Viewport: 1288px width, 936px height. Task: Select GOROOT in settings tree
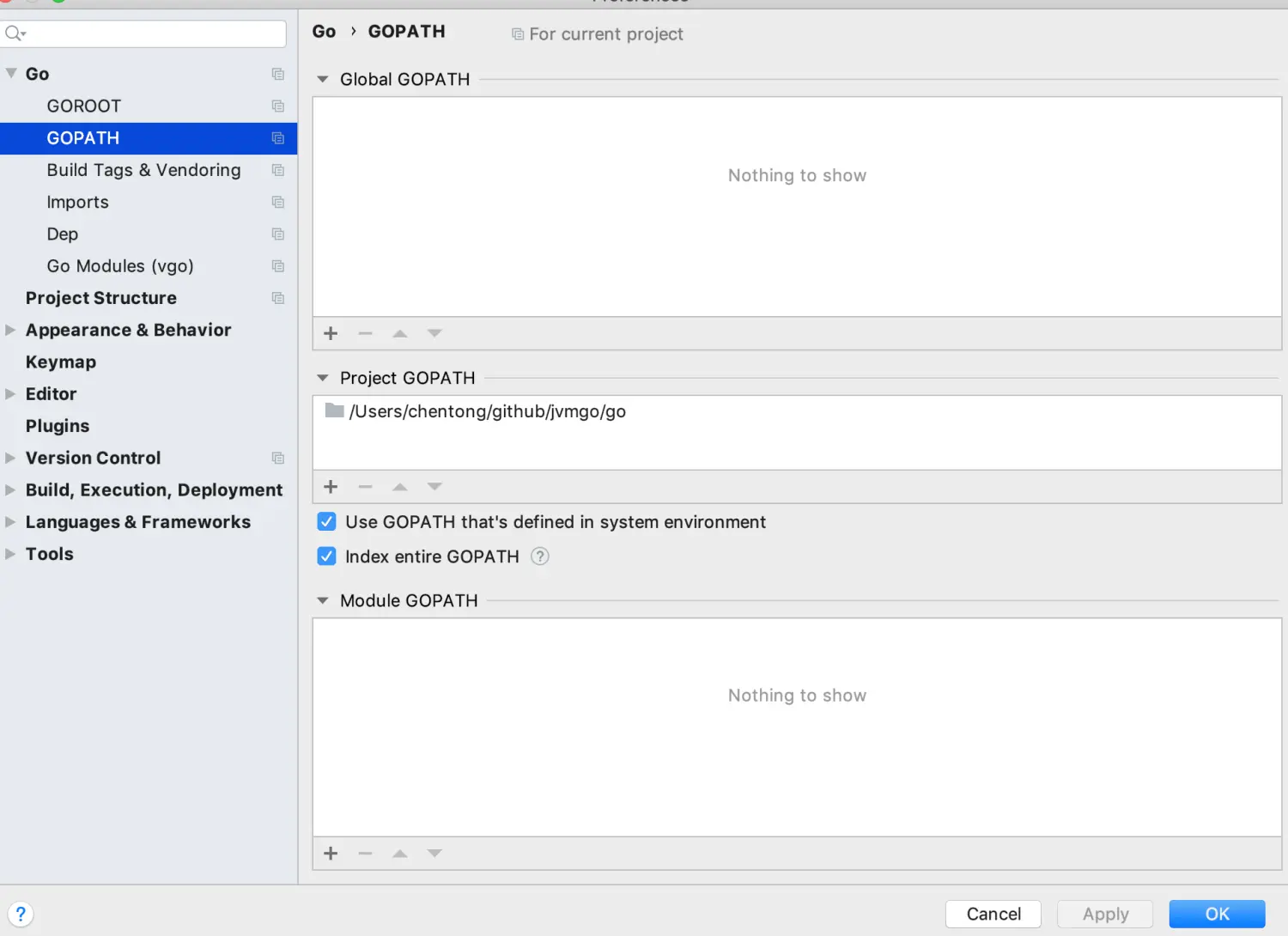pos(84,106)
